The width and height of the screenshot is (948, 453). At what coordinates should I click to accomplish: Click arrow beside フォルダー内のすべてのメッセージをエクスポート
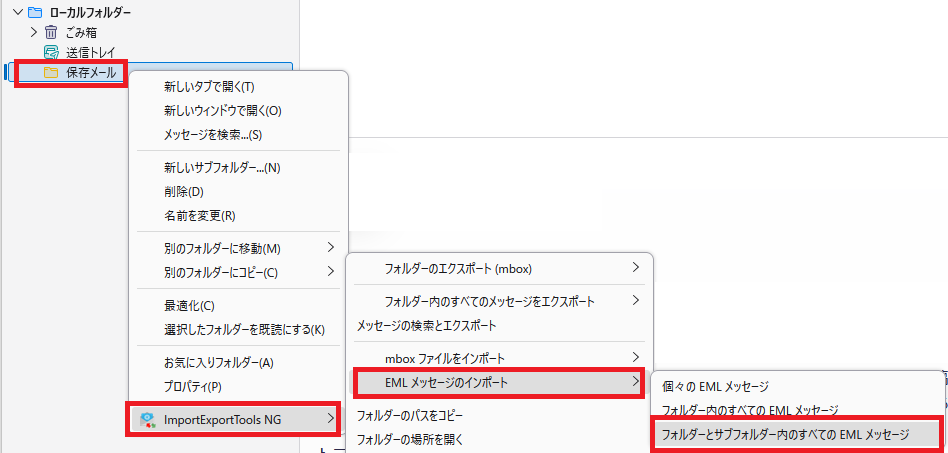pyautogui.click(x=635, y=301)
